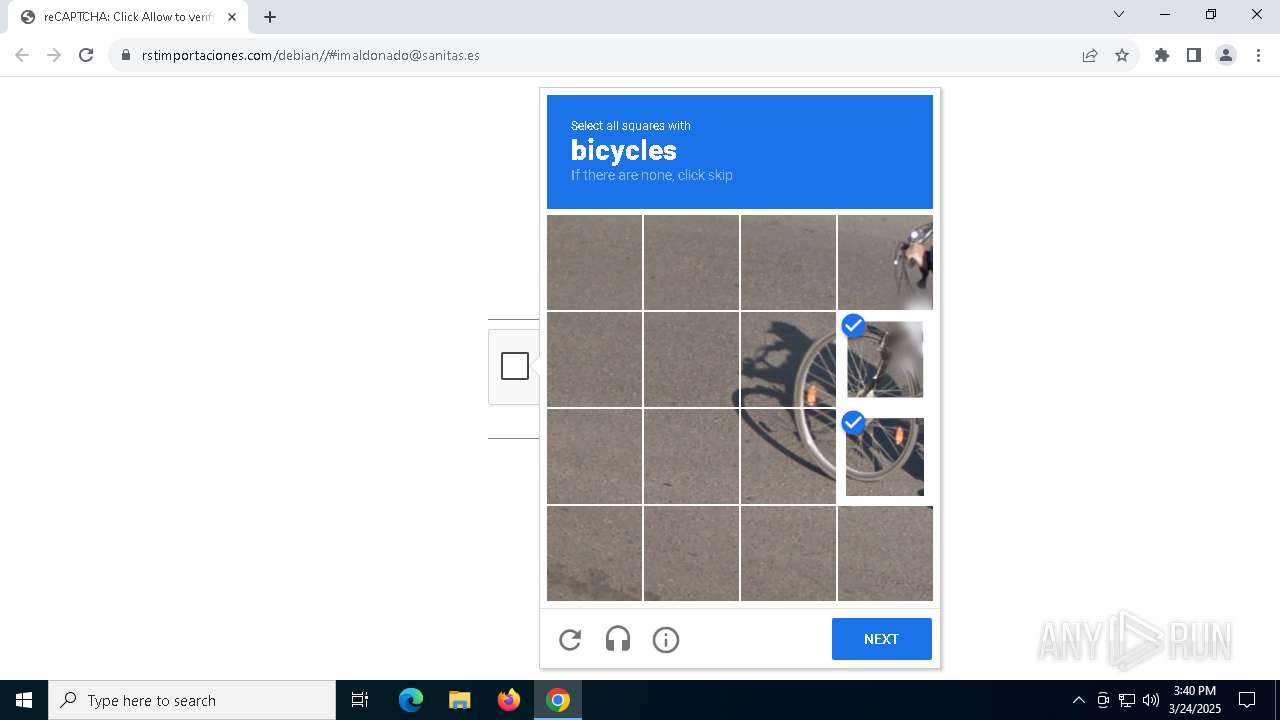The image size is (1280, 720).
Task: Switch to Chrome in the taskbar
Action: (x=558, y=700)
